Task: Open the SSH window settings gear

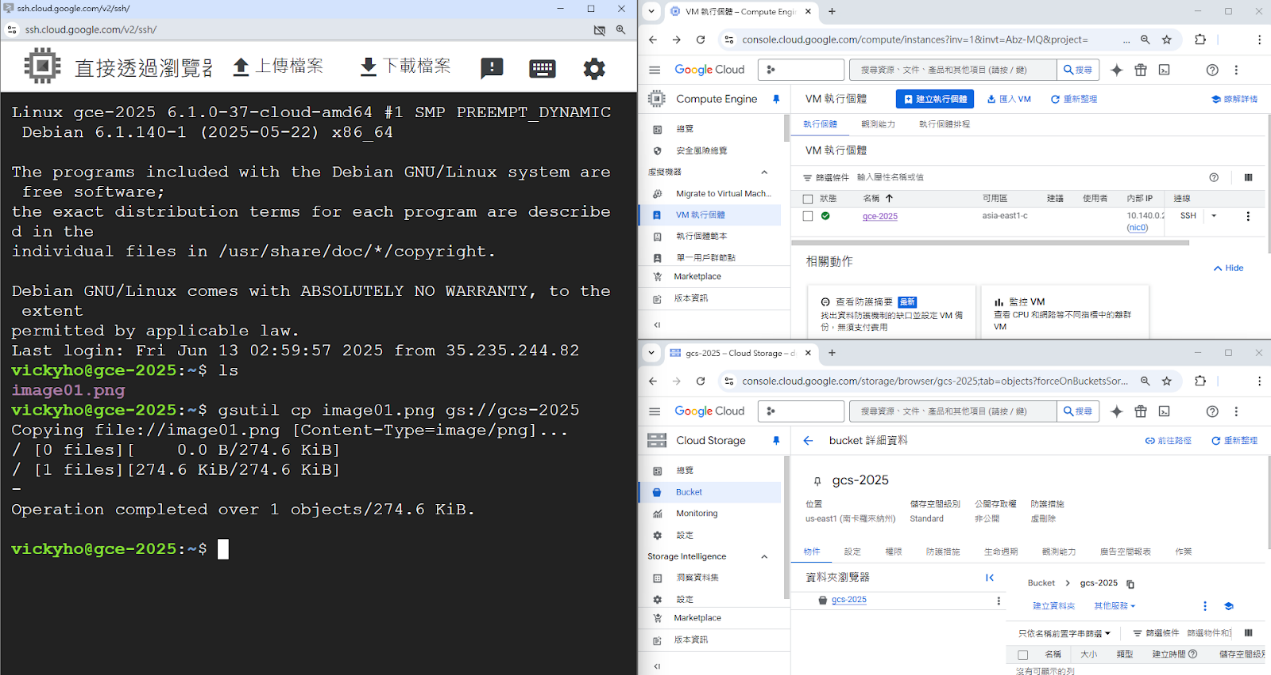Action: point(594,69)
